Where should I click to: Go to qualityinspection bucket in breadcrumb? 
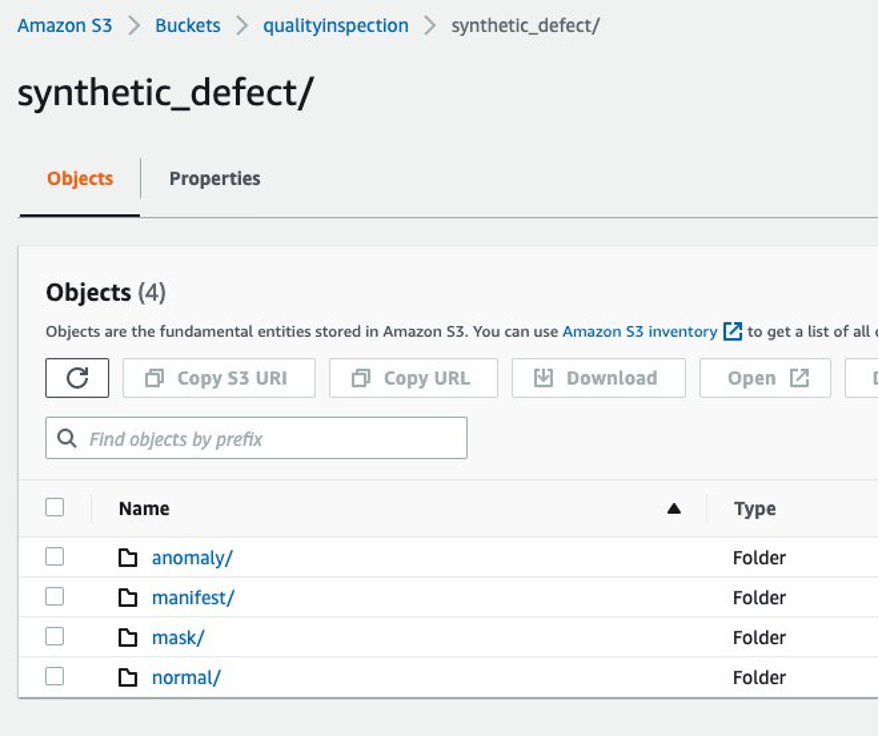(335, 26)
